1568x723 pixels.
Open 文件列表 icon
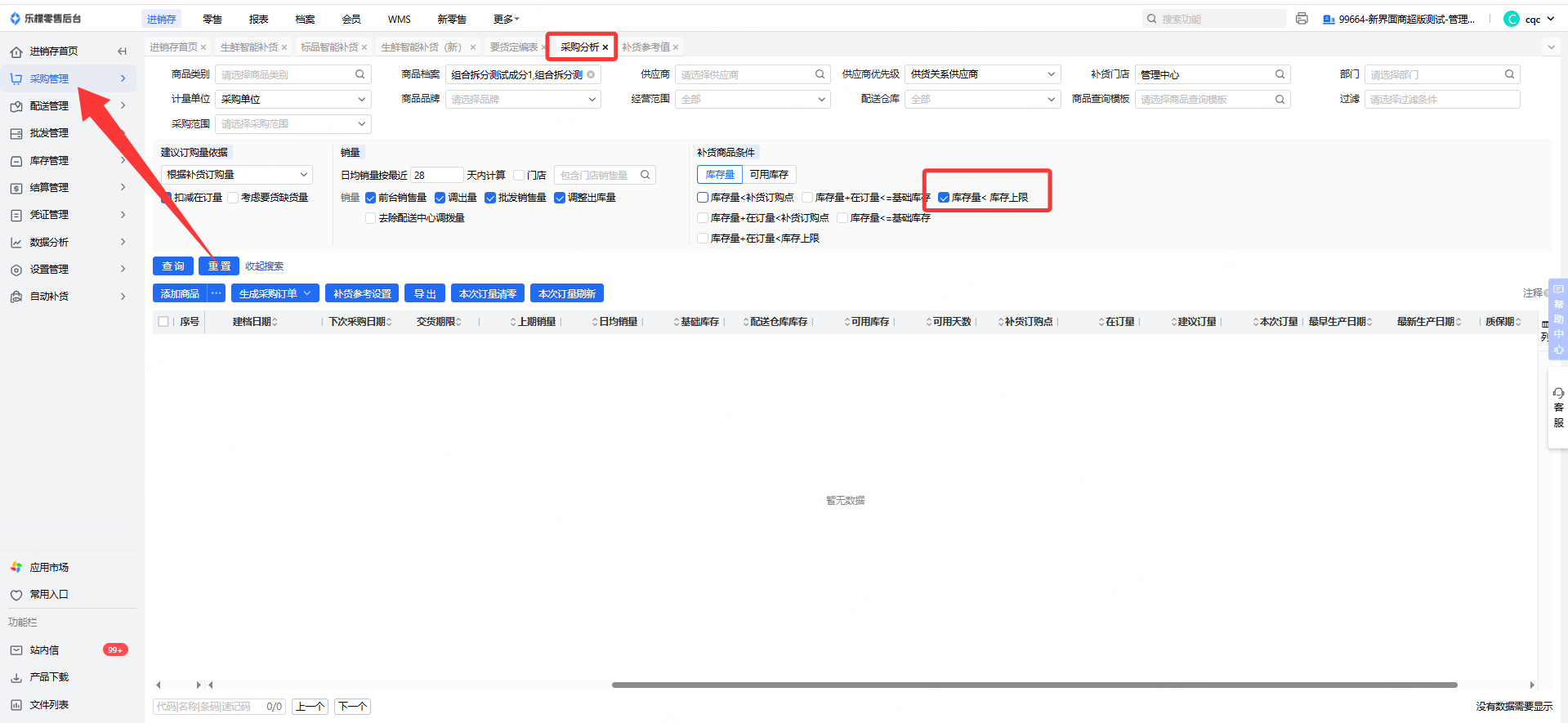(16, 705)
